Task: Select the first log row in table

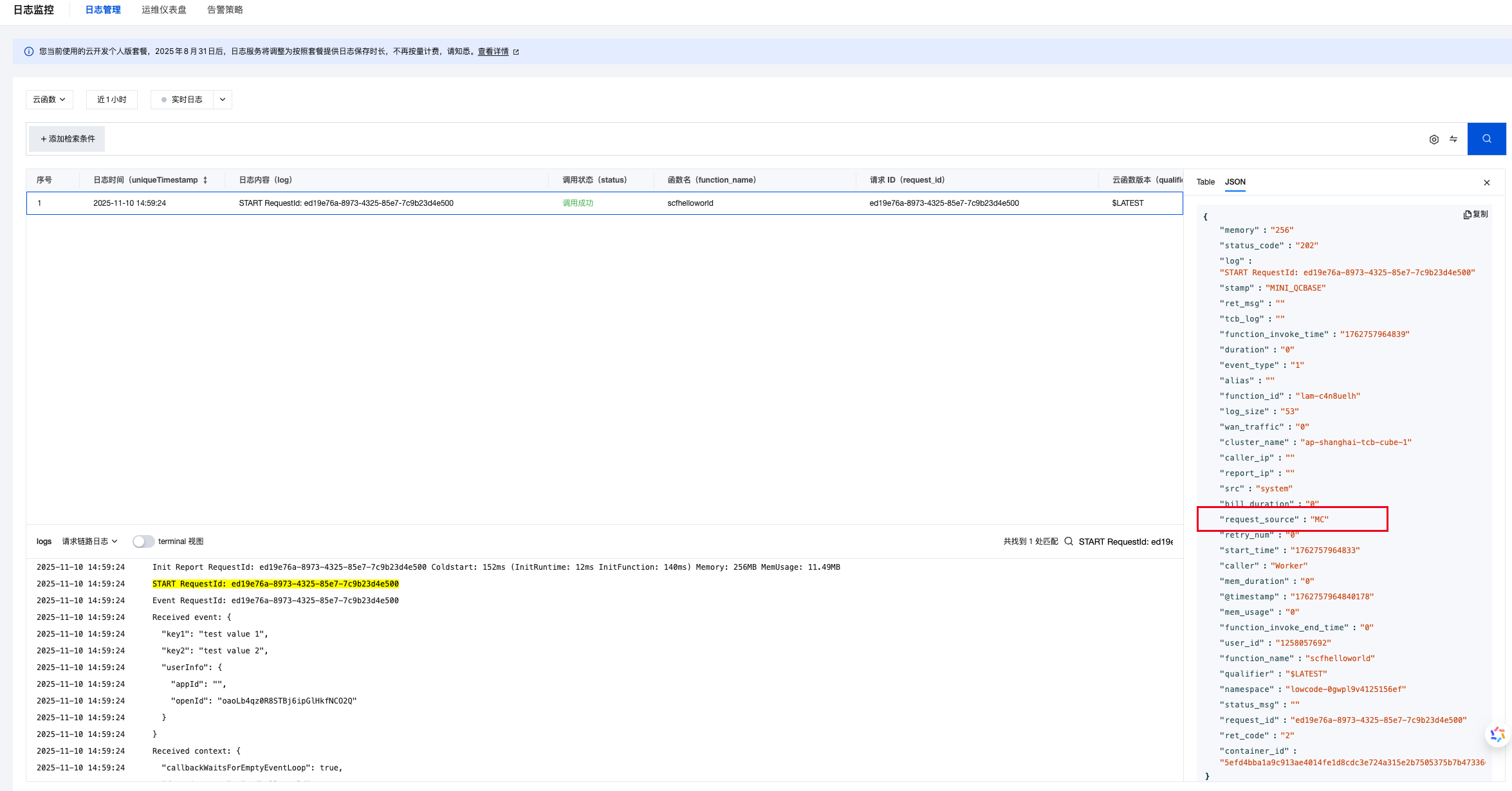Action: (346, 203)
